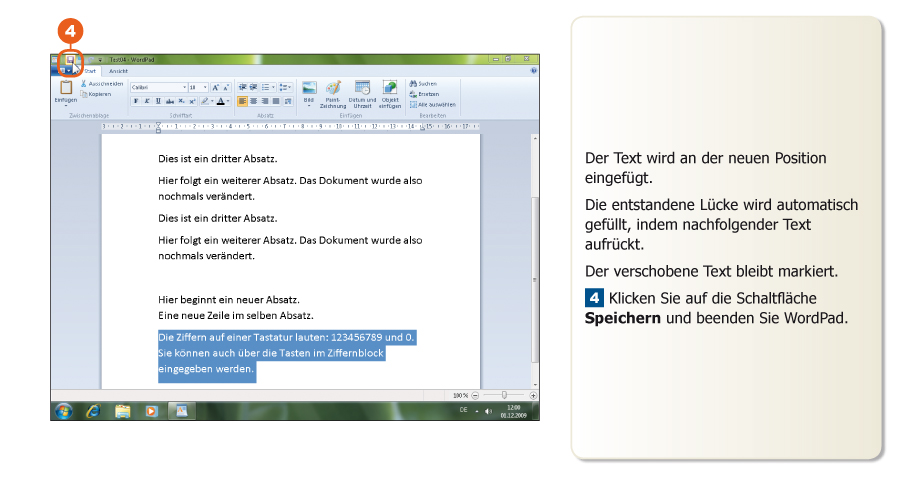This screenshot has height=480, width=900.
Task: Enable left text alignment
Action: [242, 101]
